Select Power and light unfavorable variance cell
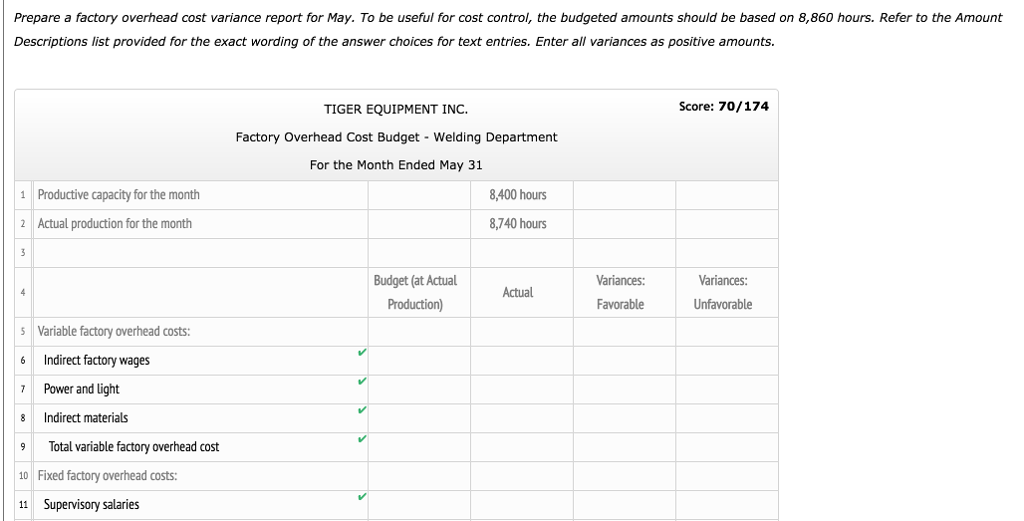This screenshot has height=521, width=1024. 727,389
